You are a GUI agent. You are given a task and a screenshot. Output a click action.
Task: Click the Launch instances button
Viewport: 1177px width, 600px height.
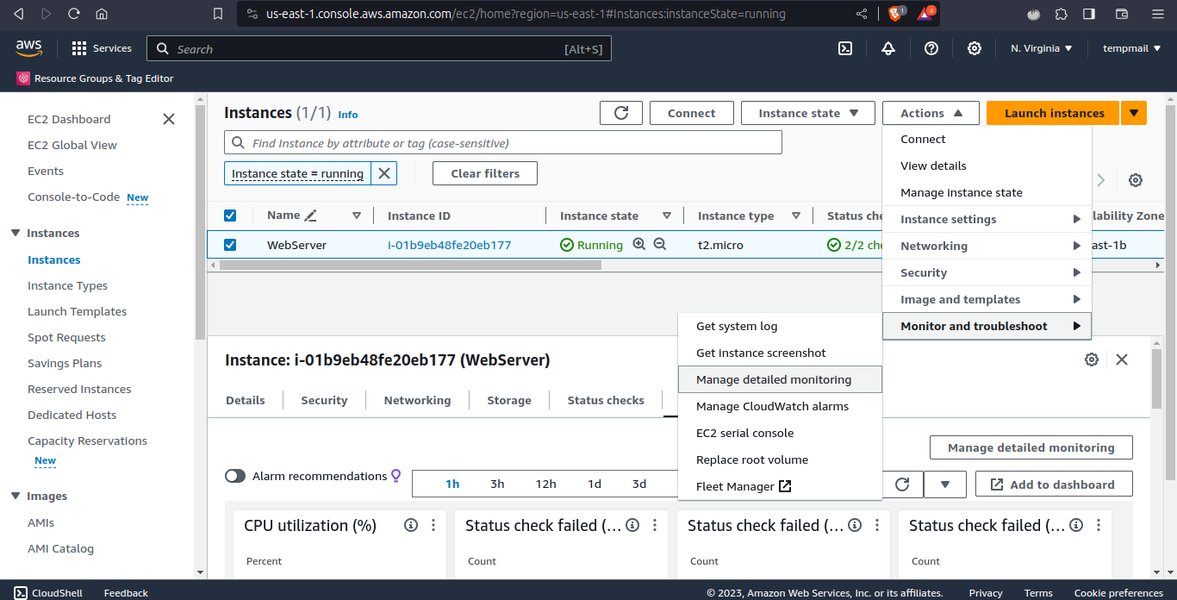1053,113
